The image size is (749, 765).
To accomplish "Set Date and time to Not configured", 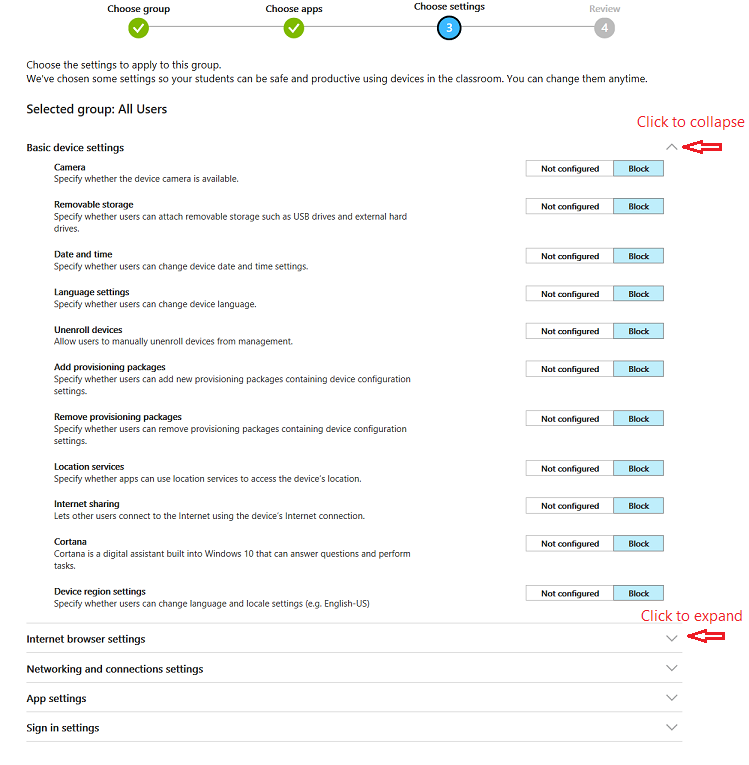I will click(570, 257).
